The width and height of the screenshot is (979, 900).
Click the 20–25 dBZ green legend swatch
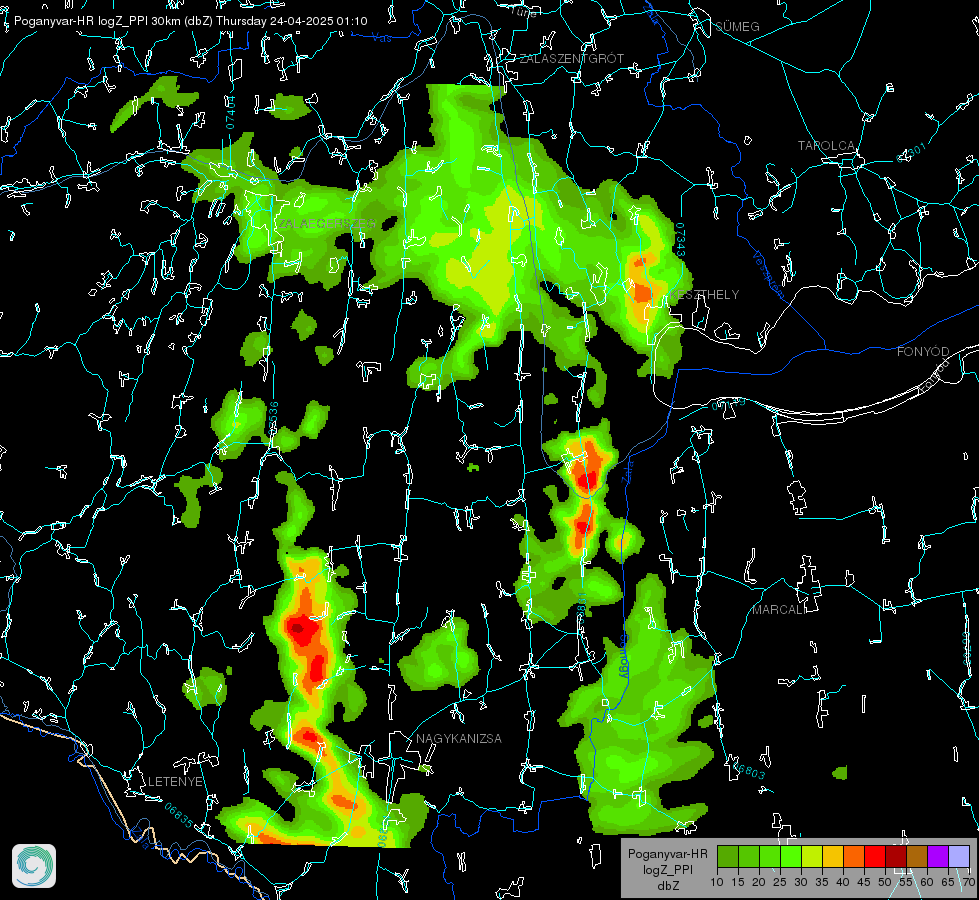click(x=770, y=856)
